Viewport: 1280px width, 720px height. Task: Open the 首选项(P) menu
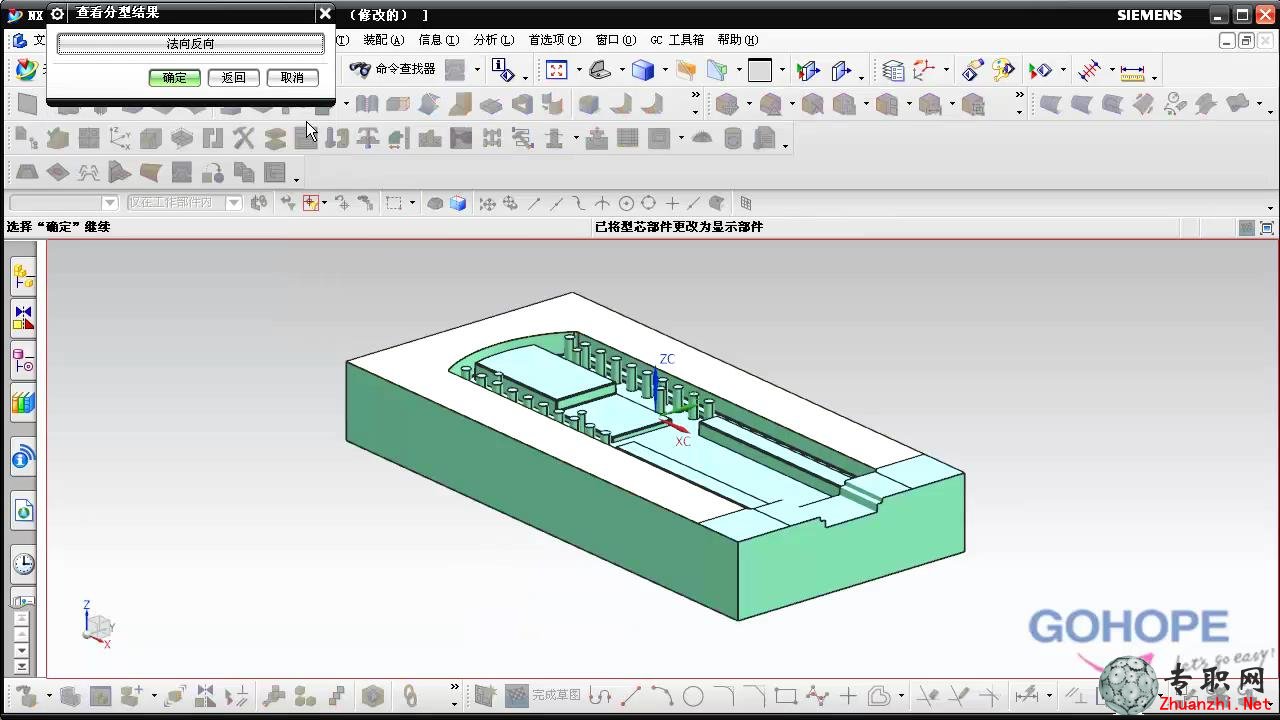[x=554, y=40]
